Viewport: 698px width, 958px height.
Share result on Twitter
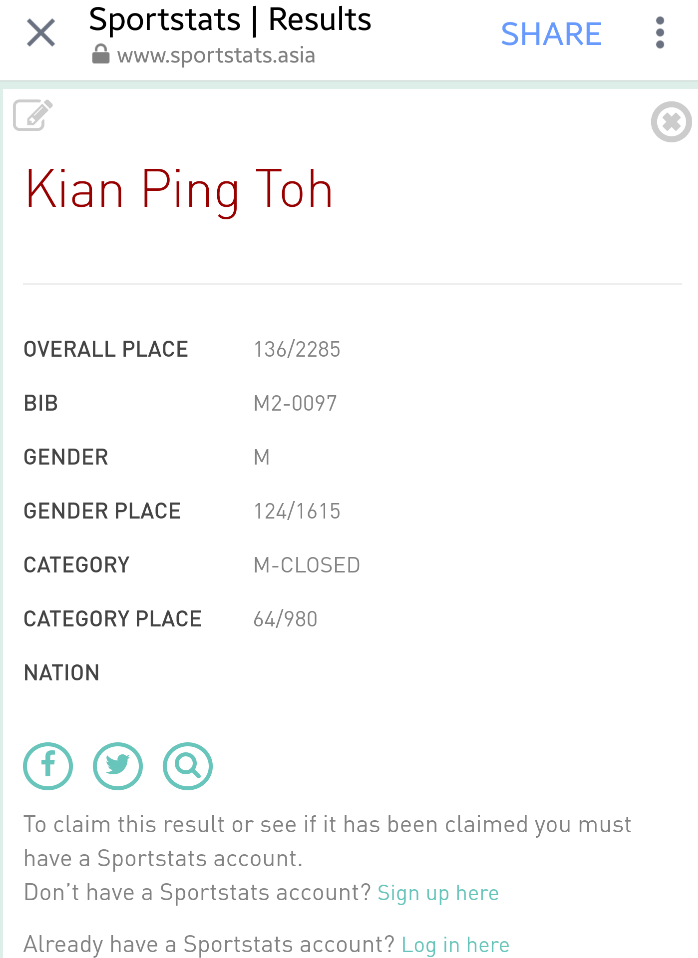click(x=118, y=766)
